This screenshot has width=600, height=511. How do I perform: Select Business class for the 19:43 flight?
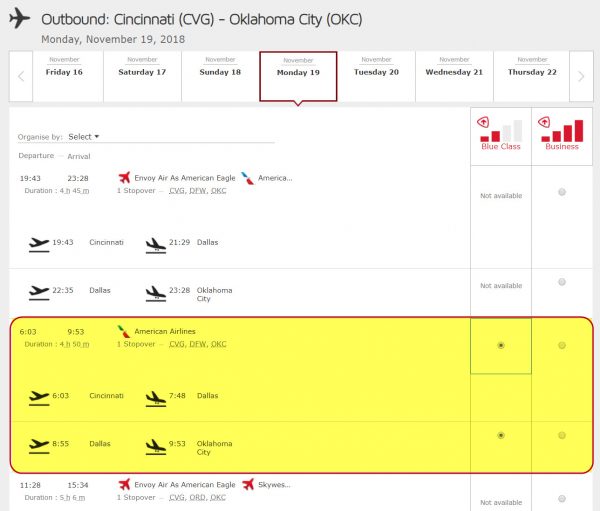pyautogui.click(x=562, y=192)
